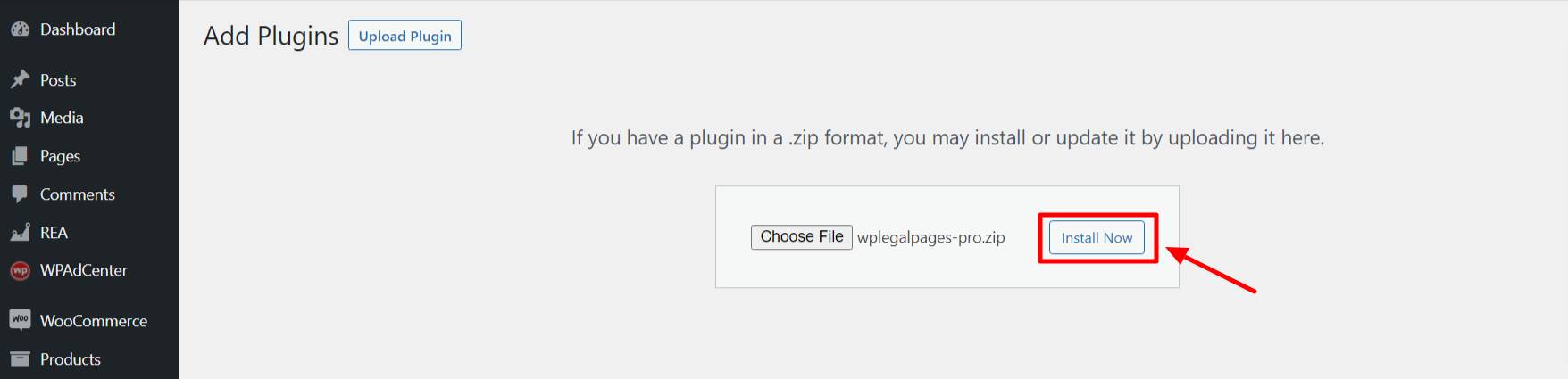Click the WooCommerce woo logo icon

click(20, 320)
